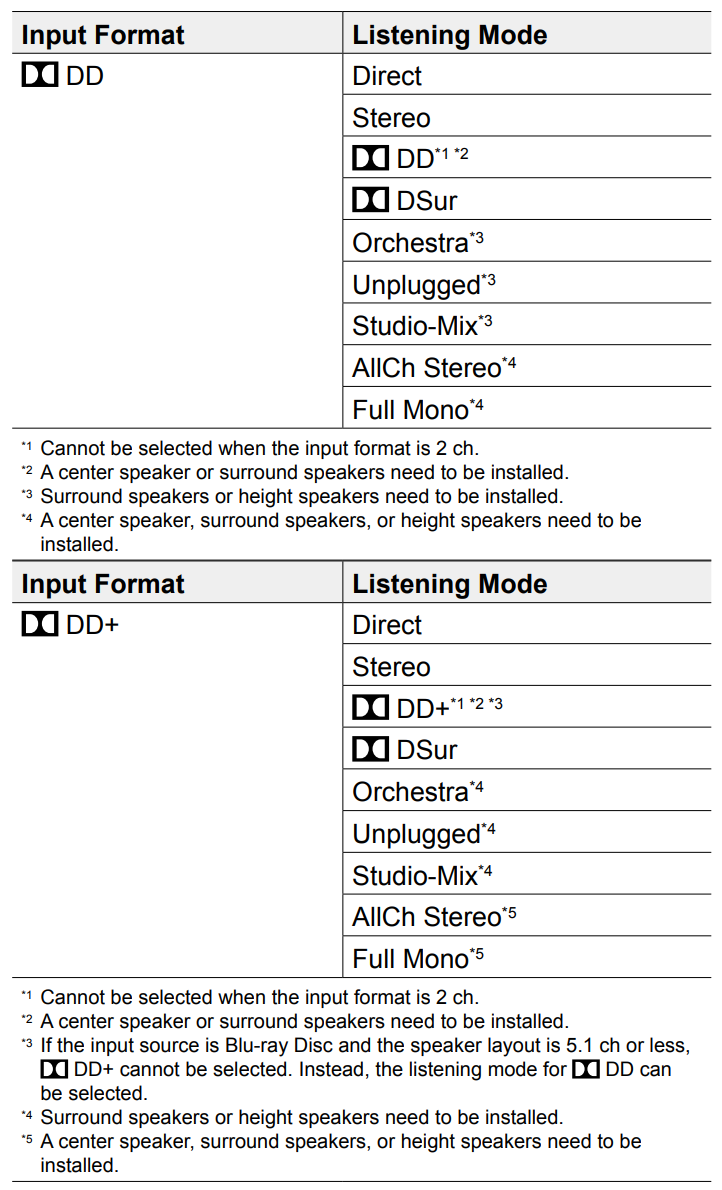This screenshot has height=1190, width=722.
Task: Click AllCh Stereo*5 listening mode row
Action: [527, 916]
